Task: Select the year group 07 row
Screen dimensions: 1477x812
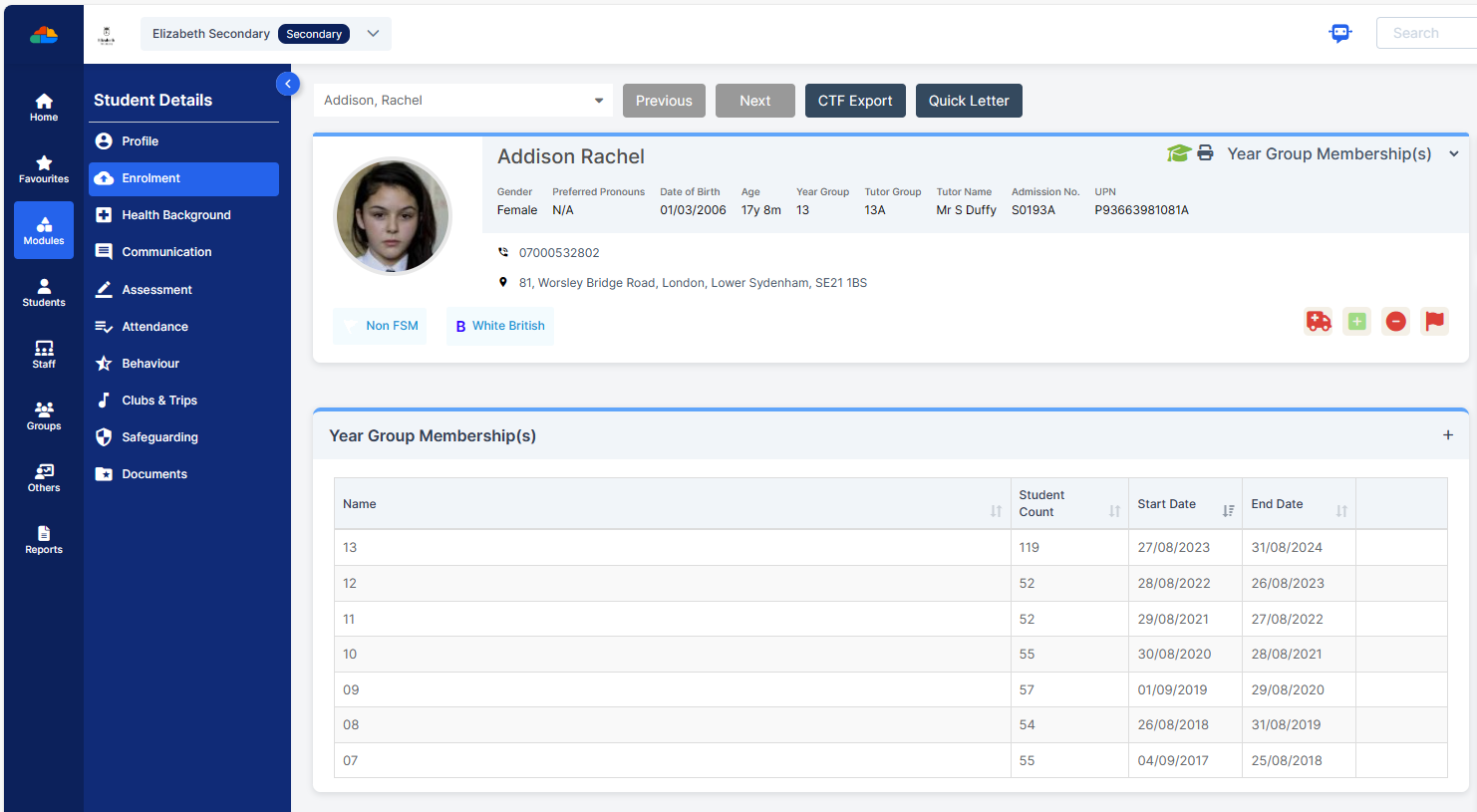Action: click(891, 760)
